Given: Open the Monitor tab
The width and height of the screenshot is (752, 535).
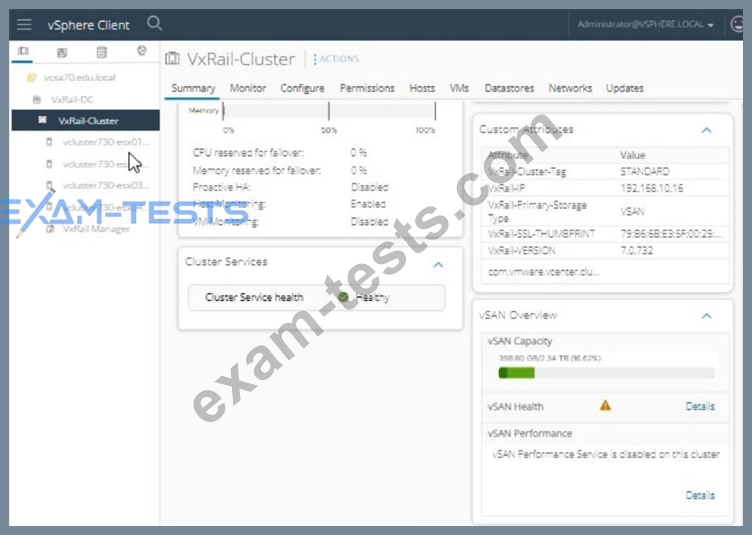Looking at the screenshot, I should (x=247, y=88).
